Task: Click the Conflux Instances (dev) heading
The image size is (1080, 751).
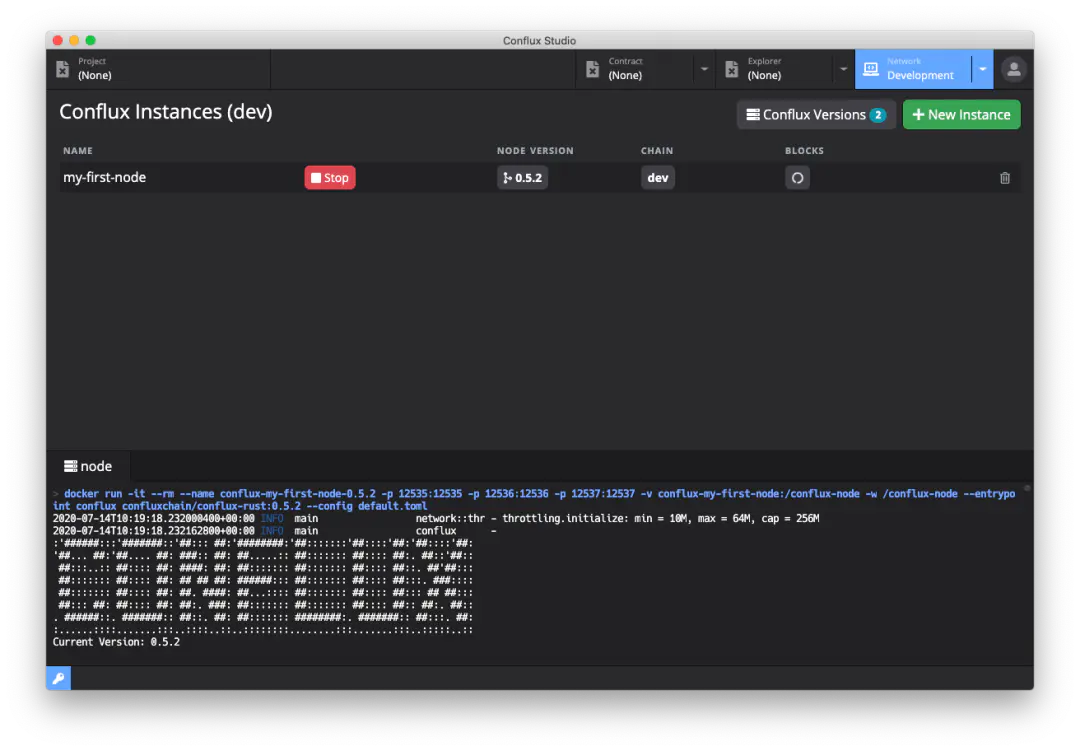Action: [166, 112]
